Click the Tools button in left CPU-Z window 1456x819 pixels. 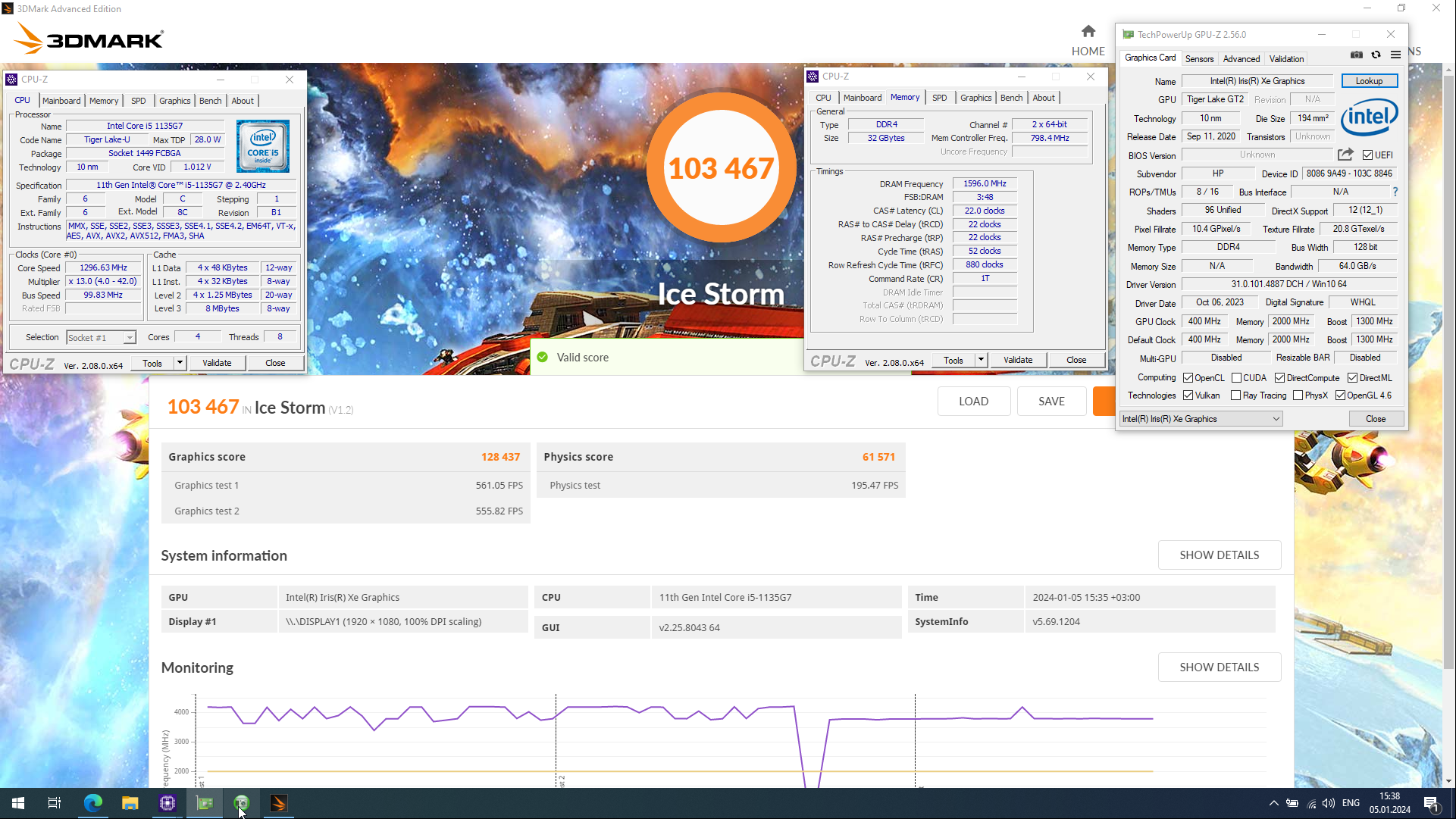tap(152, 363)
